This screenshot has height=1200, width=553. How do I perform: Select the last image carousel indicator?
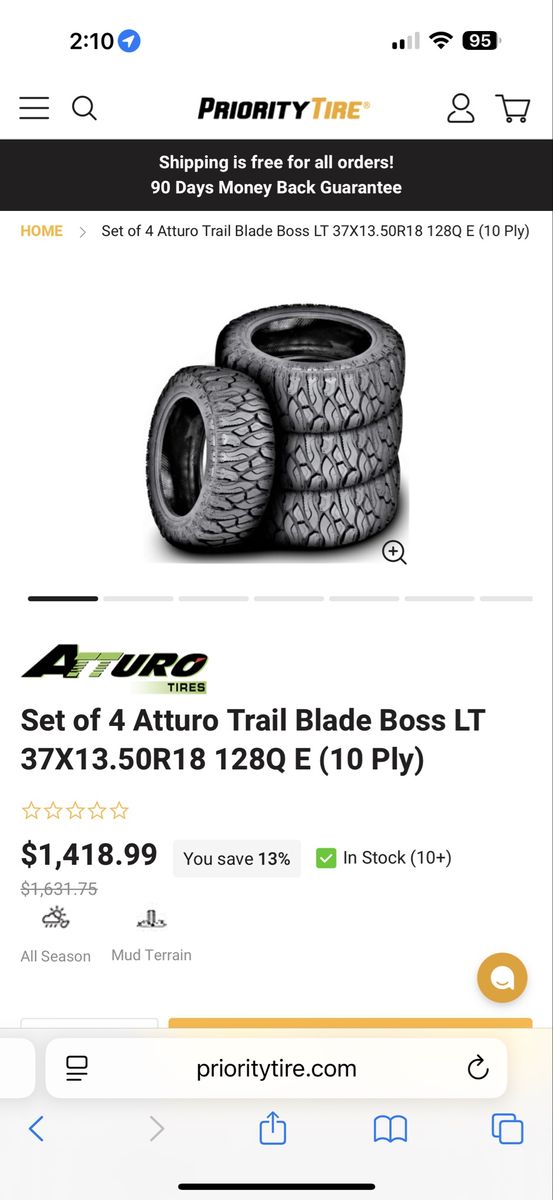(506, 599)
